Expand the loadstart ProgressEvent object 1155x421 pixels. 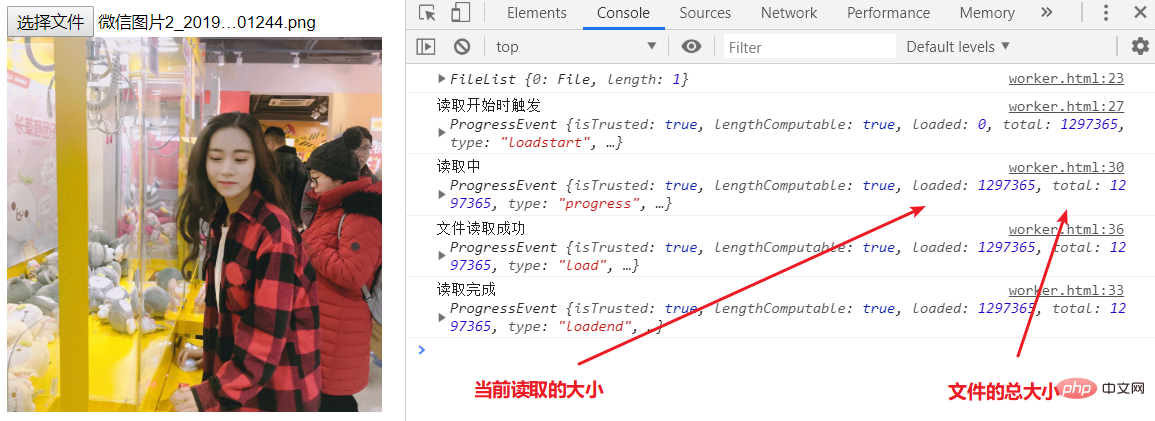441,133
